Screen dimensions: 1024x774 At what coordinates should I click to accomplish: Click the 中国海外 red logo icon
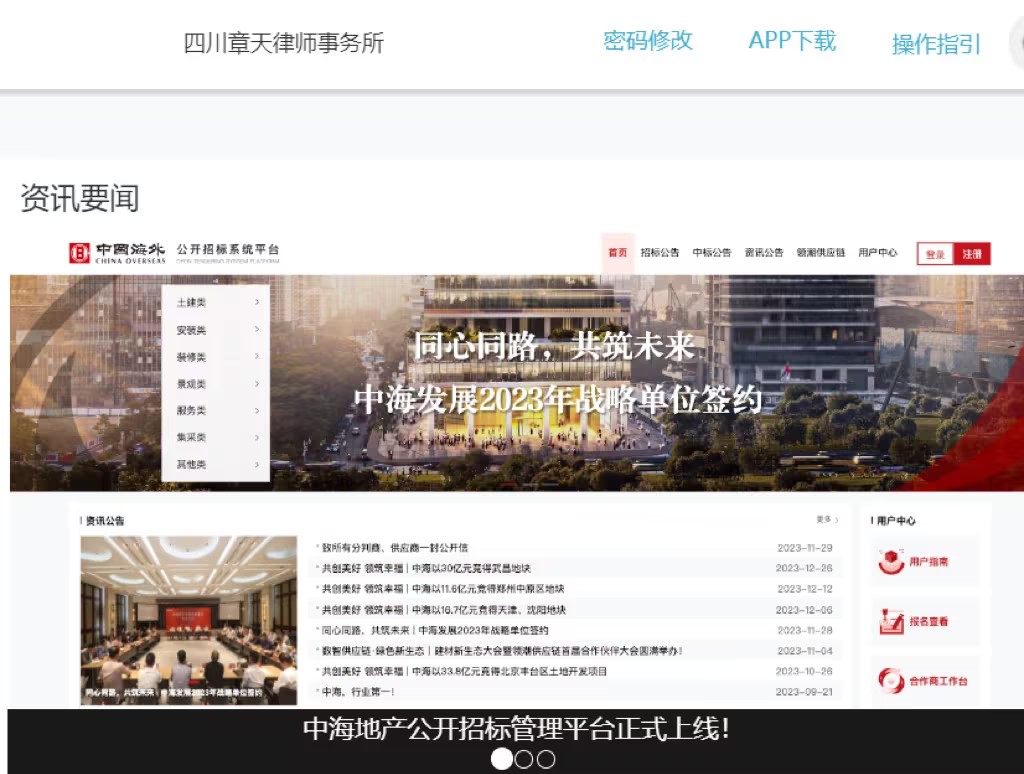pos(79,253)
